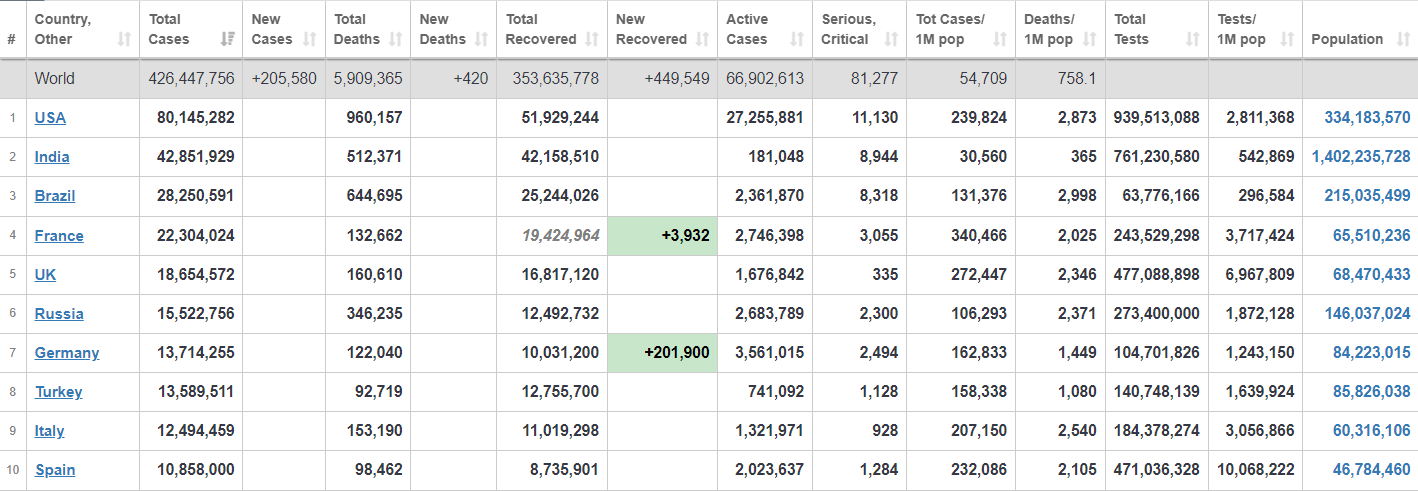The width and height of the screenshot is (1418, 491).
Task: Open UK population link 68,470,433
Action: coord(1371,275)
